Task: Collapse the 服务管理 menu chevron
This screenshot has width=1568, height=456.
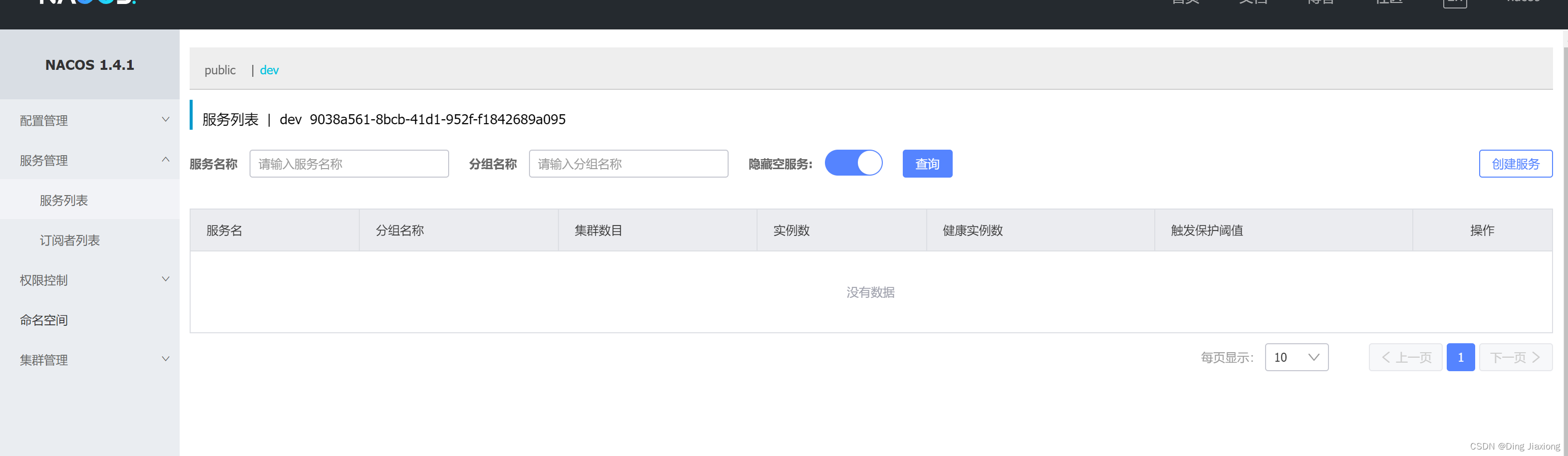Action: (x=166, y=160)
